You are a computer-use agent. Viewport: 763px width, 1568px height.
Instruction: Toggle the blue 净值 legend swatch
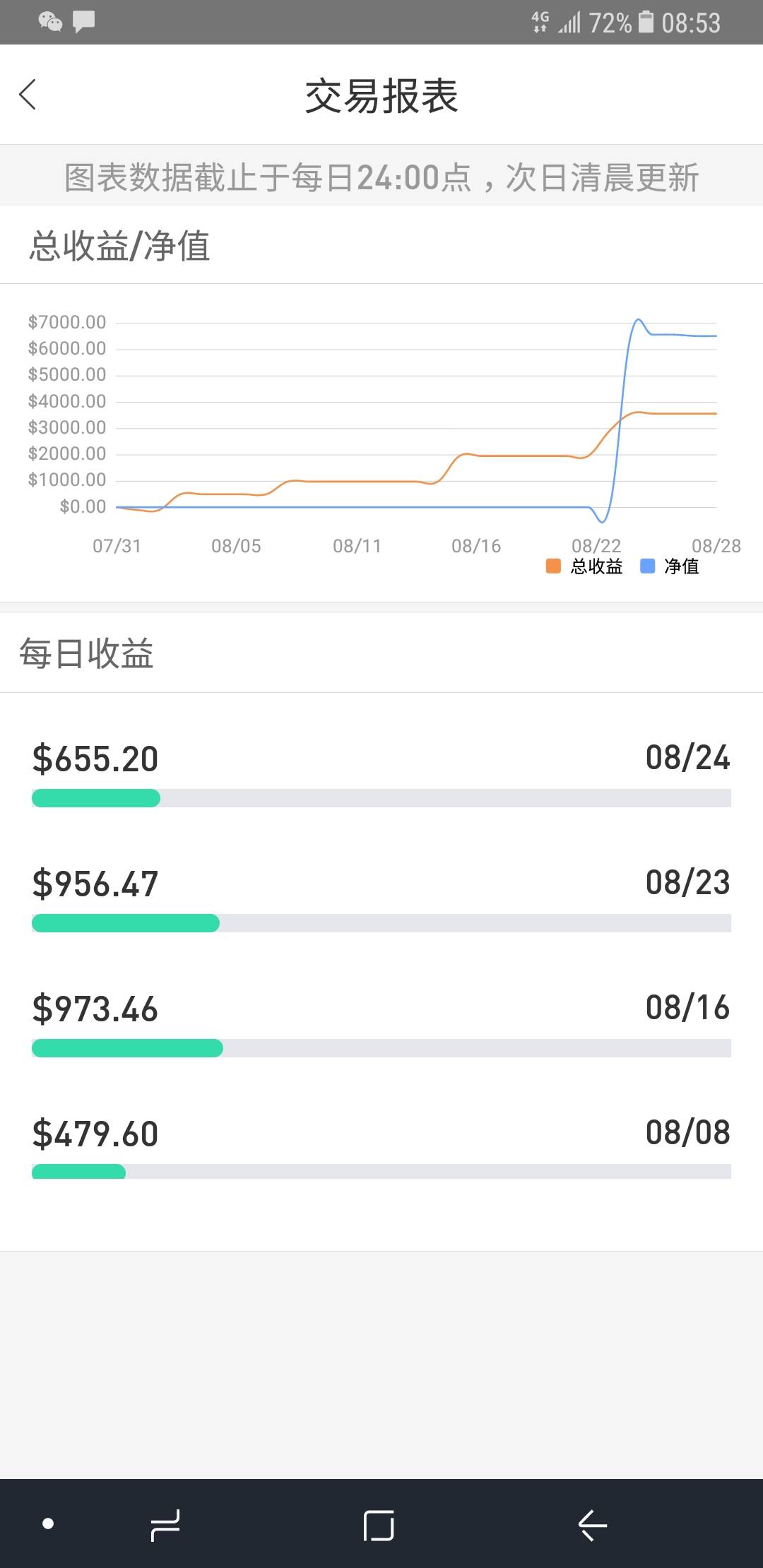647,566
